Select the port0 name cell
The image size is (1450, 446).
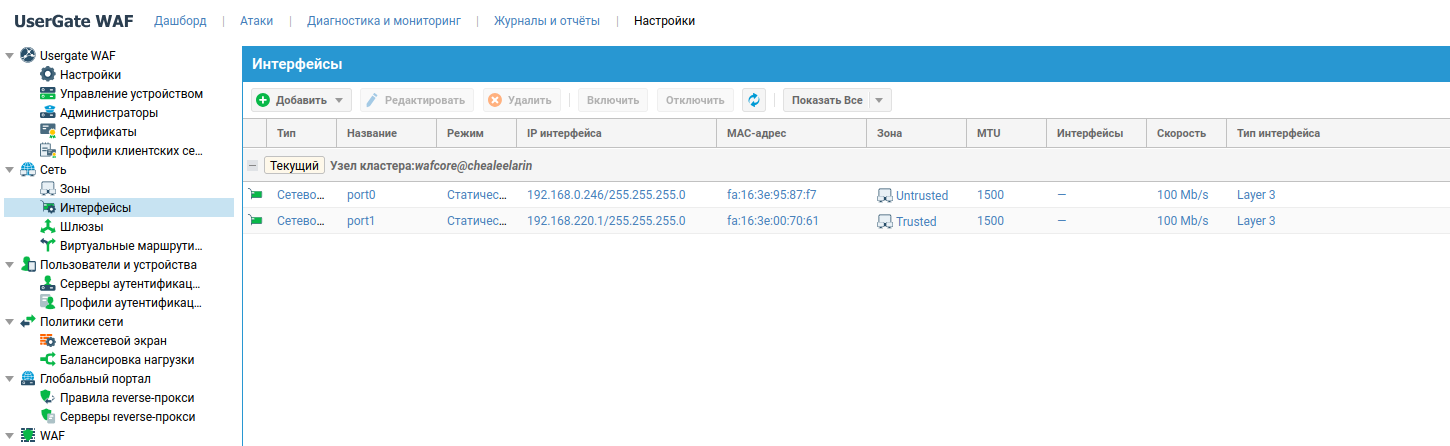[361, 195]
